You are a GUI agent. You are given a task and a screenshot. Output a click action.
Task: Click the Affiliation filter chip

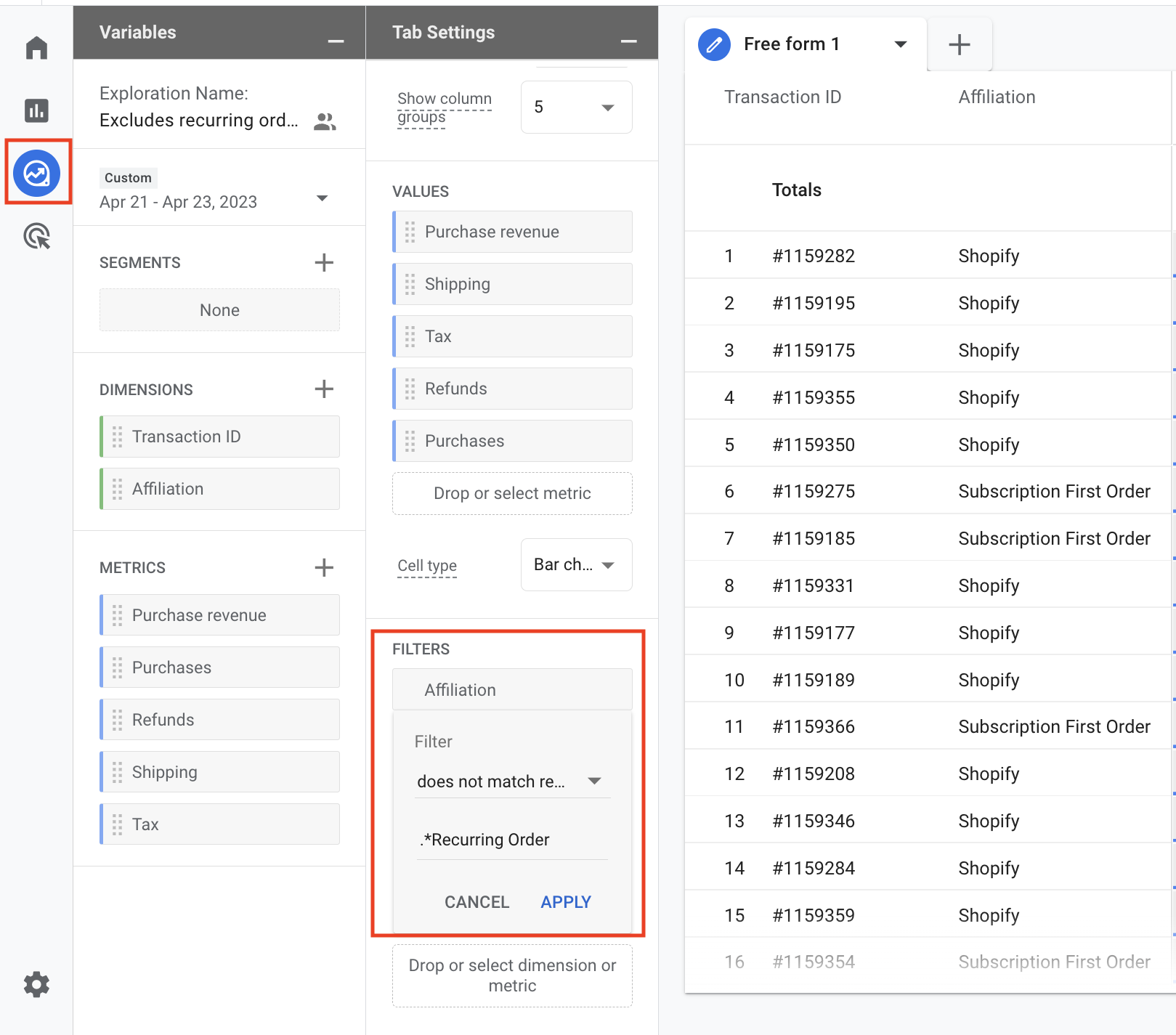click(512, 689)
